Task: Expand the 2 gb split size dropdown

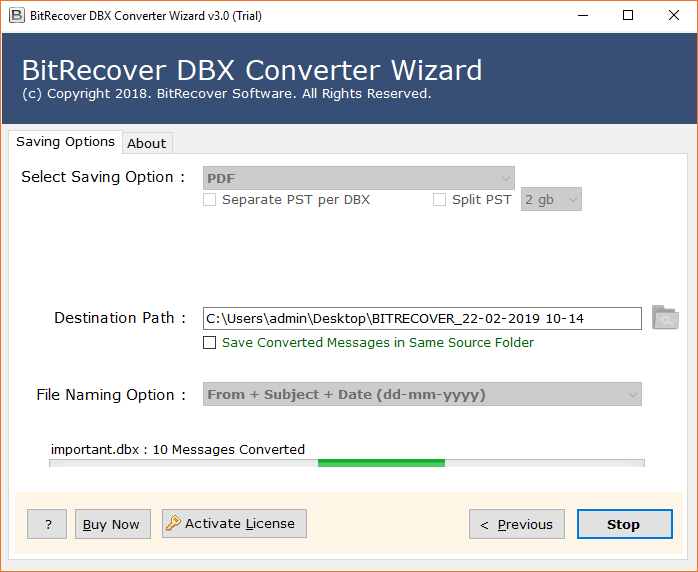Action: 551,200
